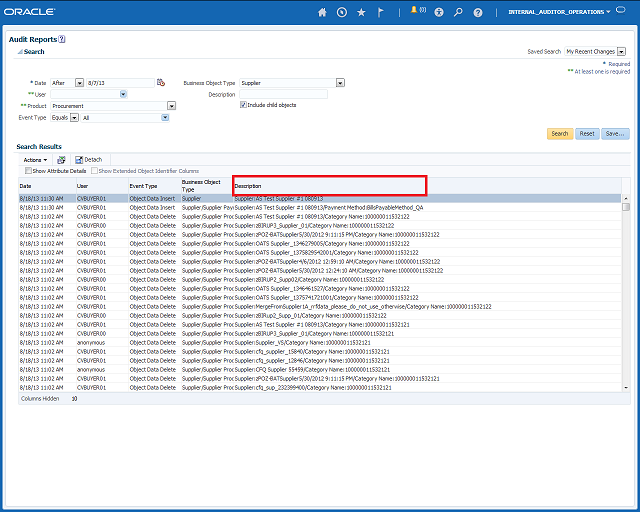This screenshot has width=640, height=512.
Task: Click the results table scroll up arrow
Action: [626, 198]
